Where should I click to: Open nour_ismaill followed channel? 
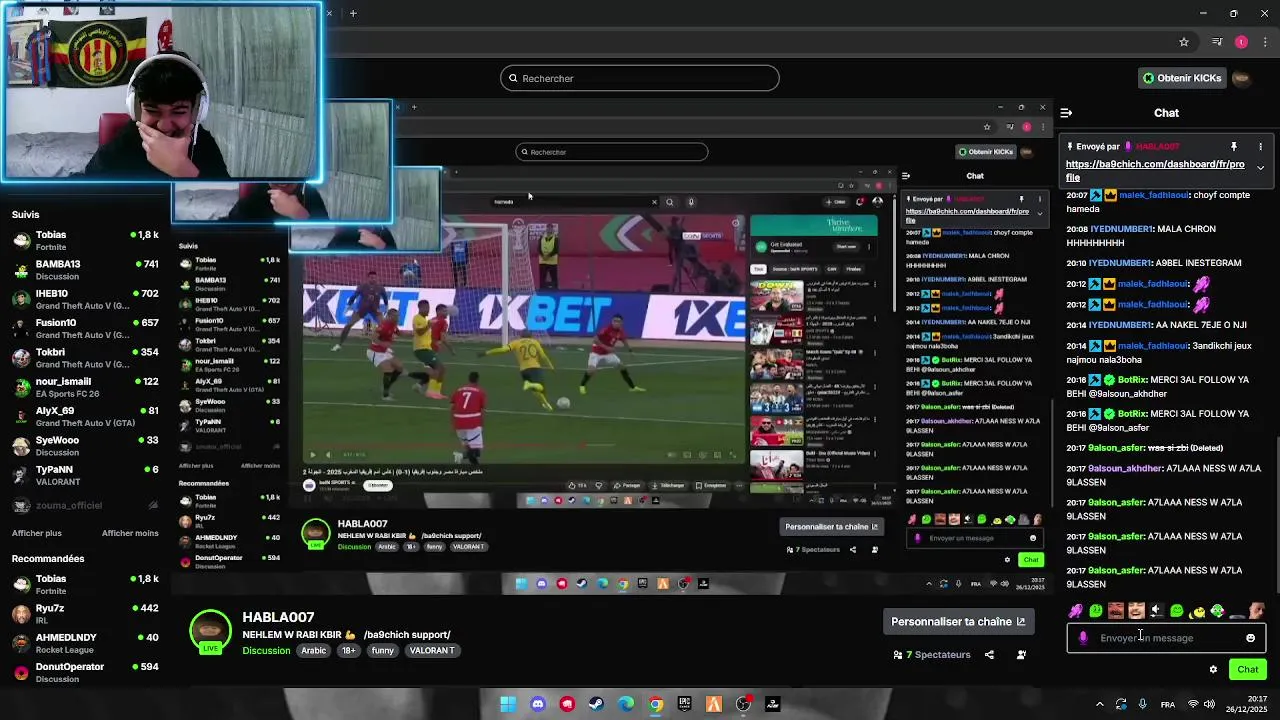pos(85,386)
